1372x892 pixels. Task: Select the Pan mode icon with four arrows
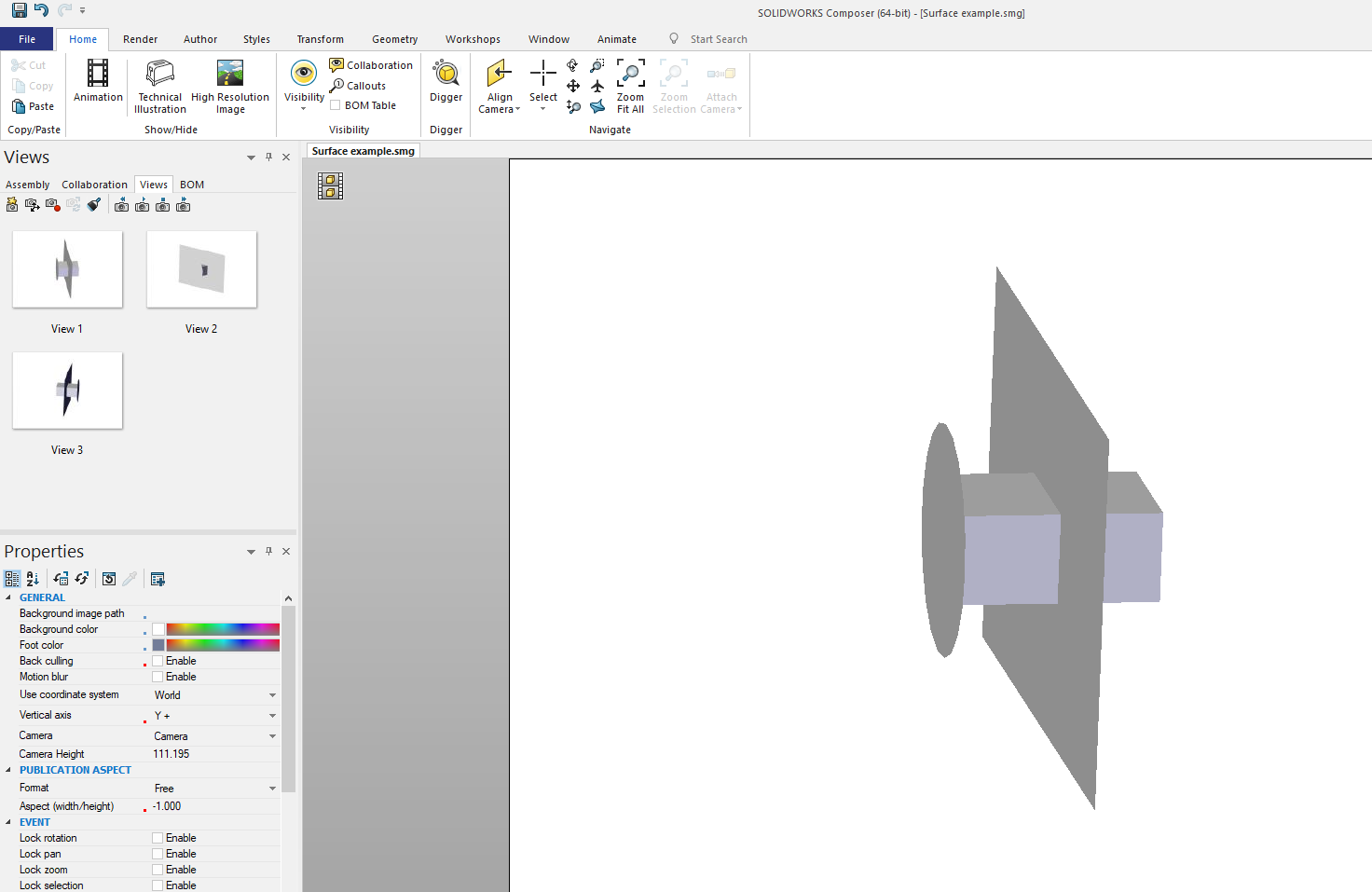[573, 86]
